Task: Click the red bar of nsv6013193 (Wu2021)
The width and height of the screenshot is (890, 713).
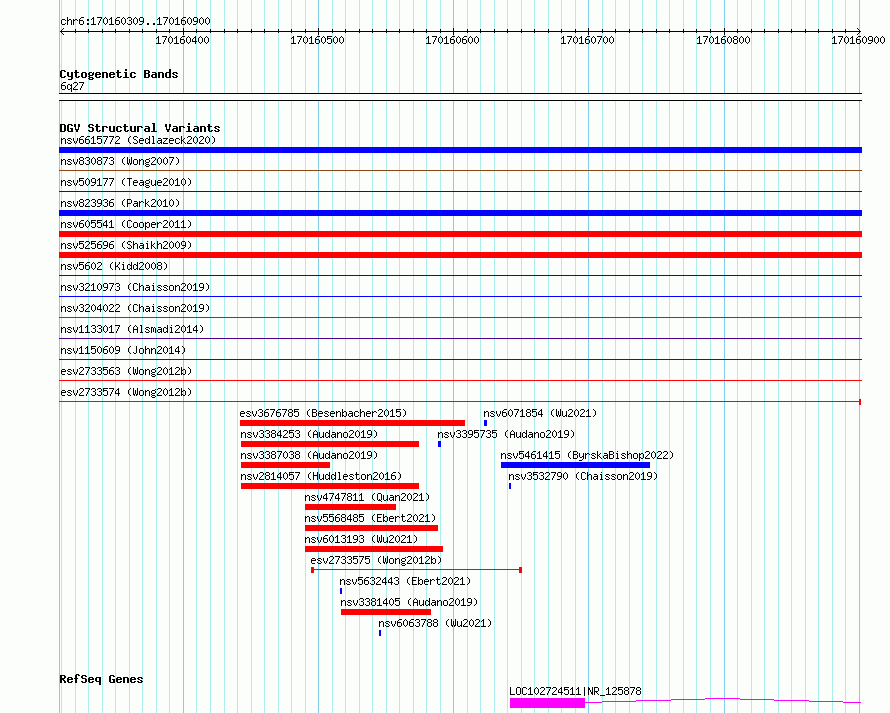Action: click(x=374, y=549)
